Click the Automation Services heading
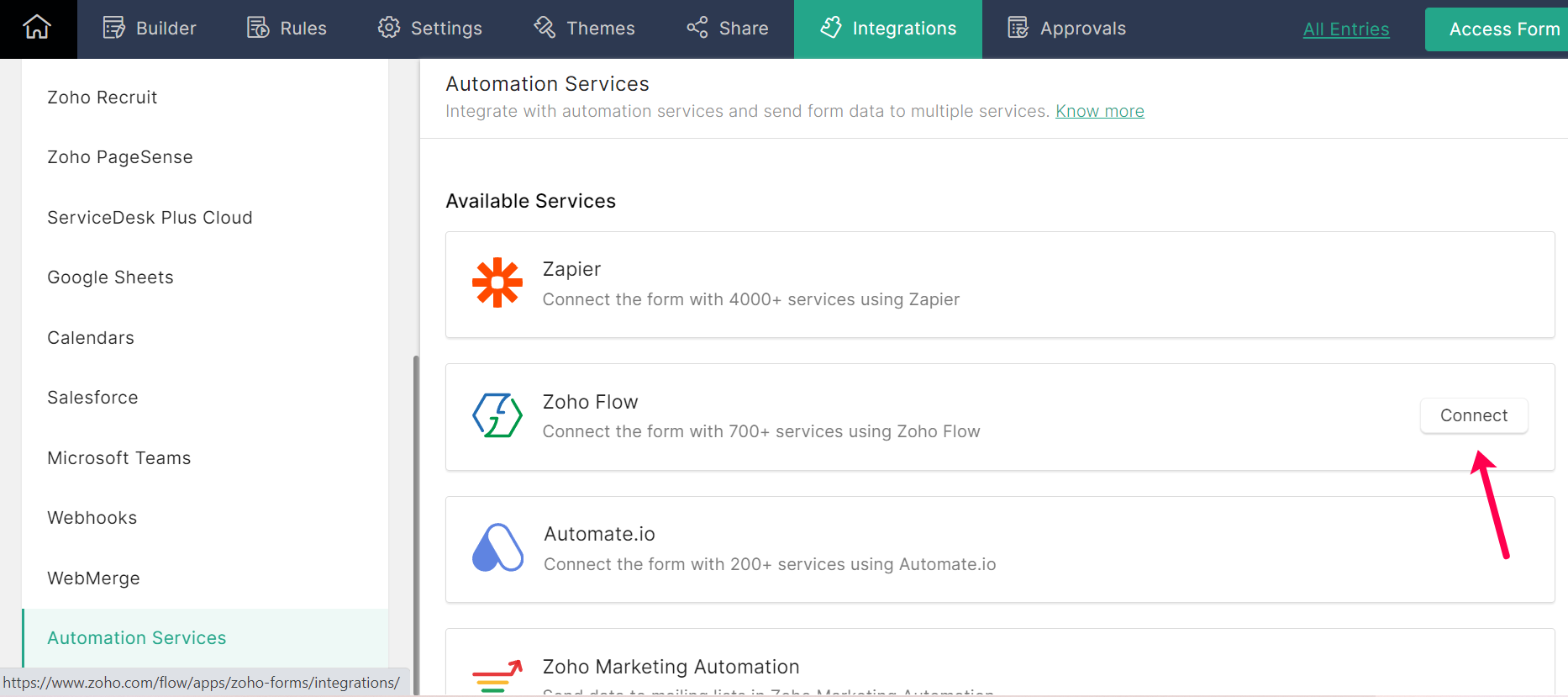1568x697 pixels. [x=547, y=84]
